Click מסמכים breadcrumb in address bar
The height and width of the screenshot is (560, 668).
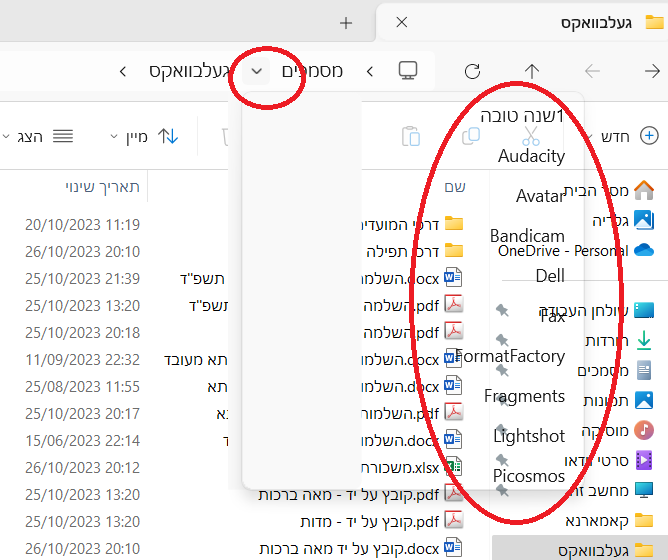(x=312, y=71)
